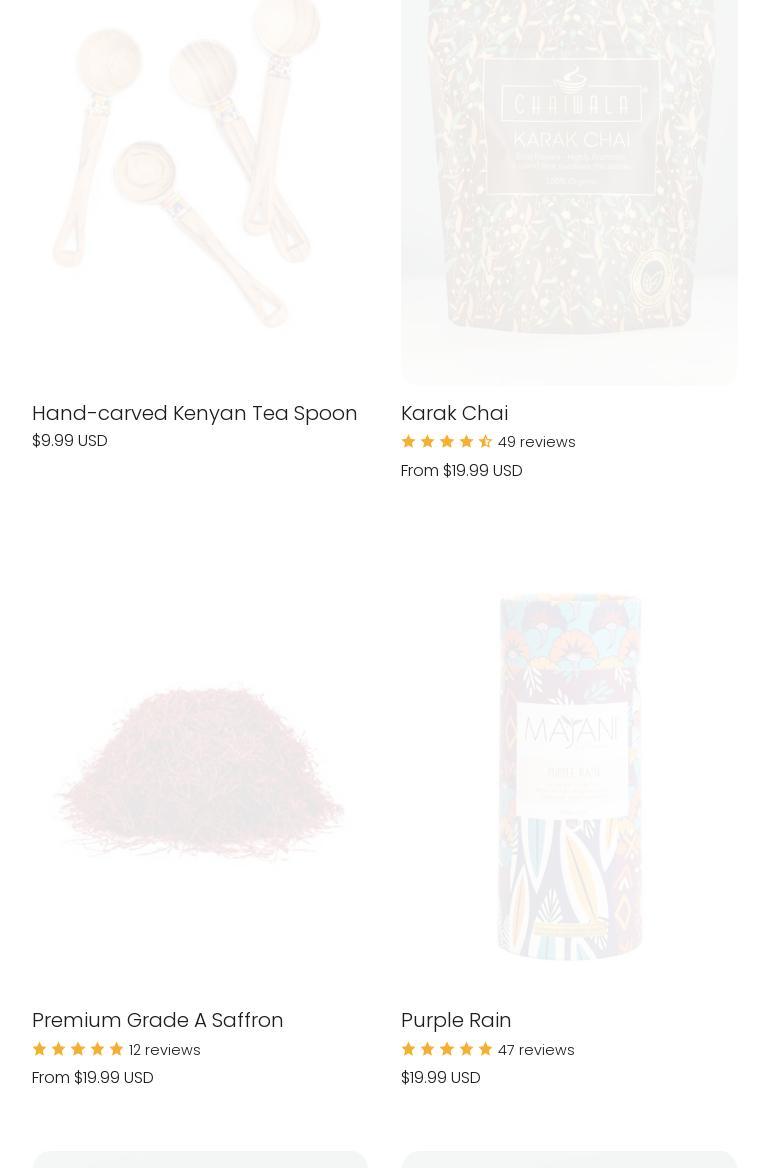Click the half star on Karak Chai's rating
This screenshot has height=1168, width=770.
tap(486, 442)
